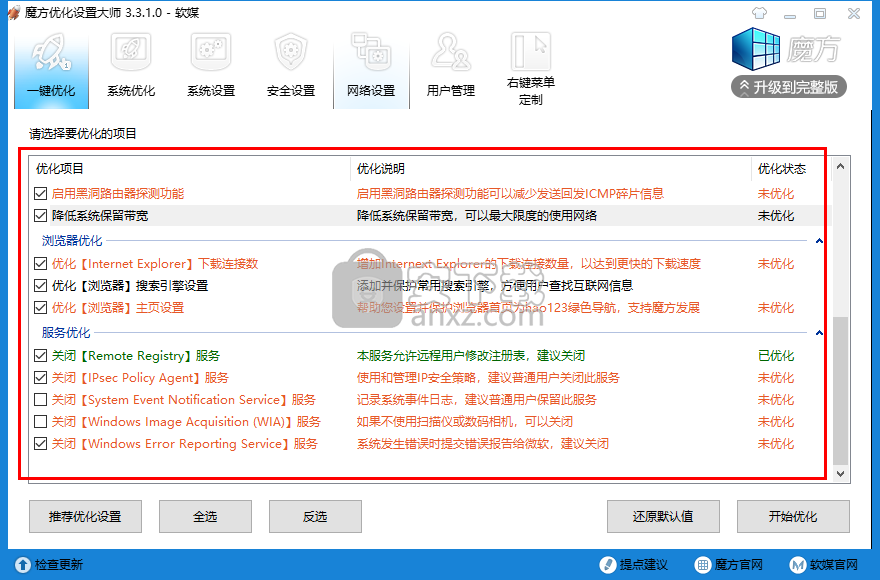
Task: Enable the System Event Notification Service checkbox
Action: click(40, 400)
